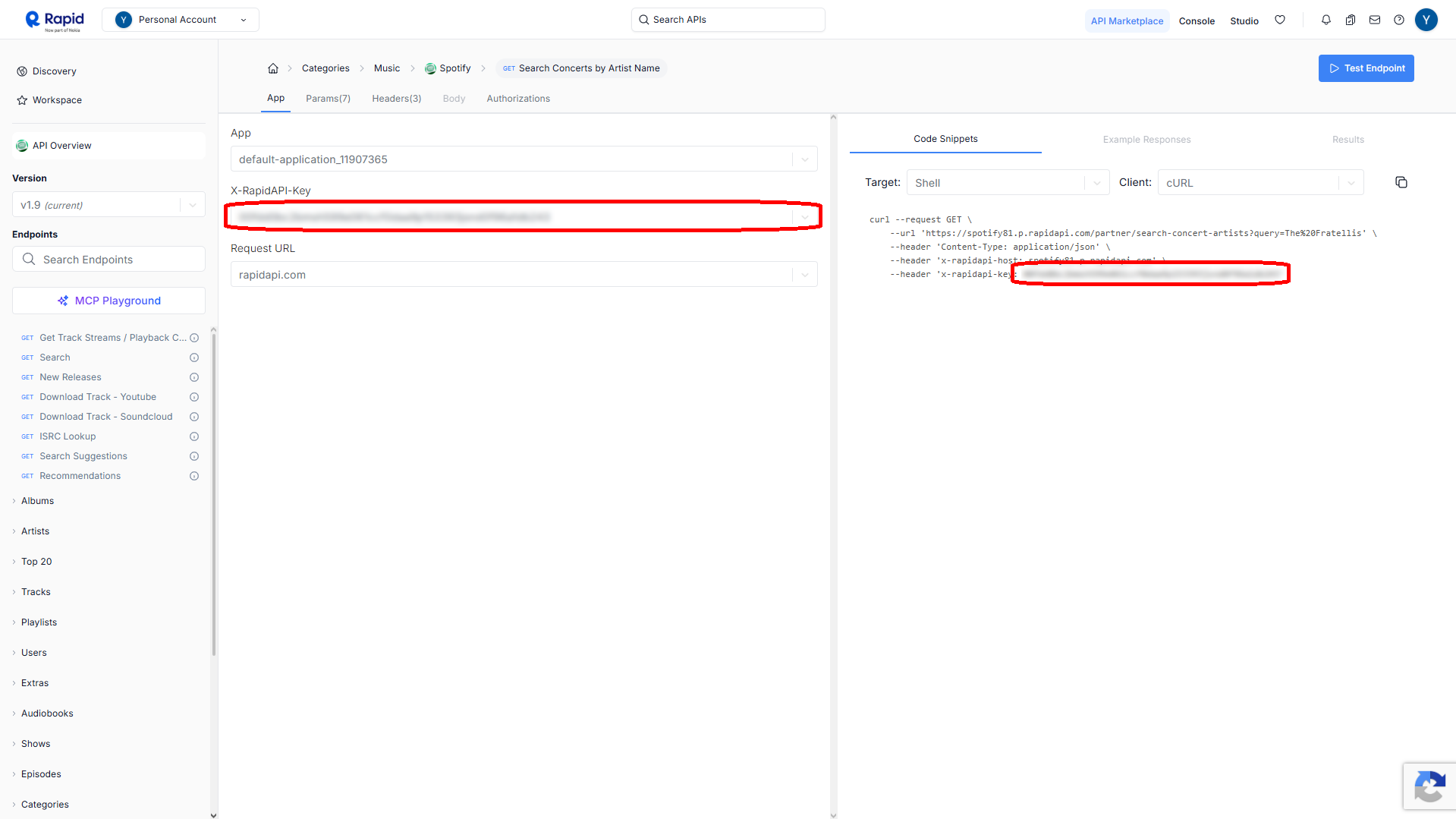Open the version v1.9 dropdown
The height and width of the screenshot is (819, 1456).
point(108,205)
